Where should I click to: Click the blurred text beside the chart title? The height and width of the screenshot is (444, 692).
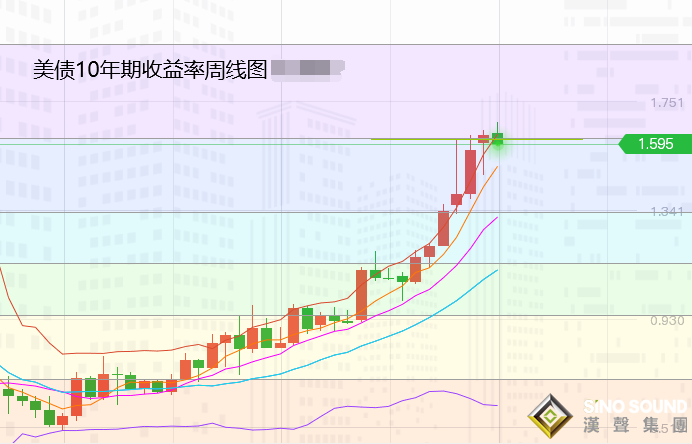(x=307, y=70)
